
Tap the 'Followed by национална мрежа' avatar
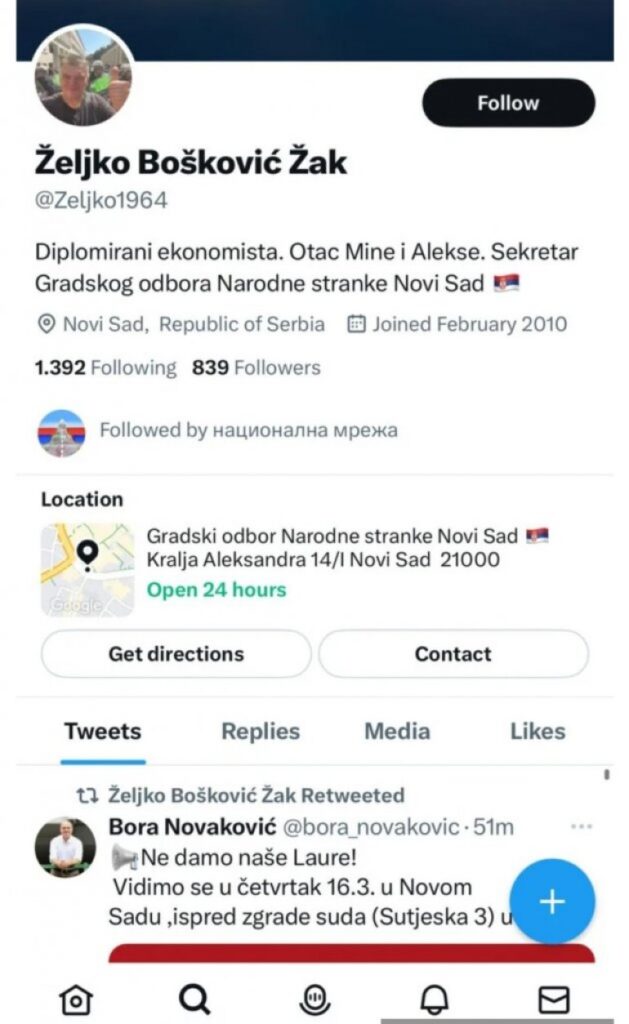62,432
